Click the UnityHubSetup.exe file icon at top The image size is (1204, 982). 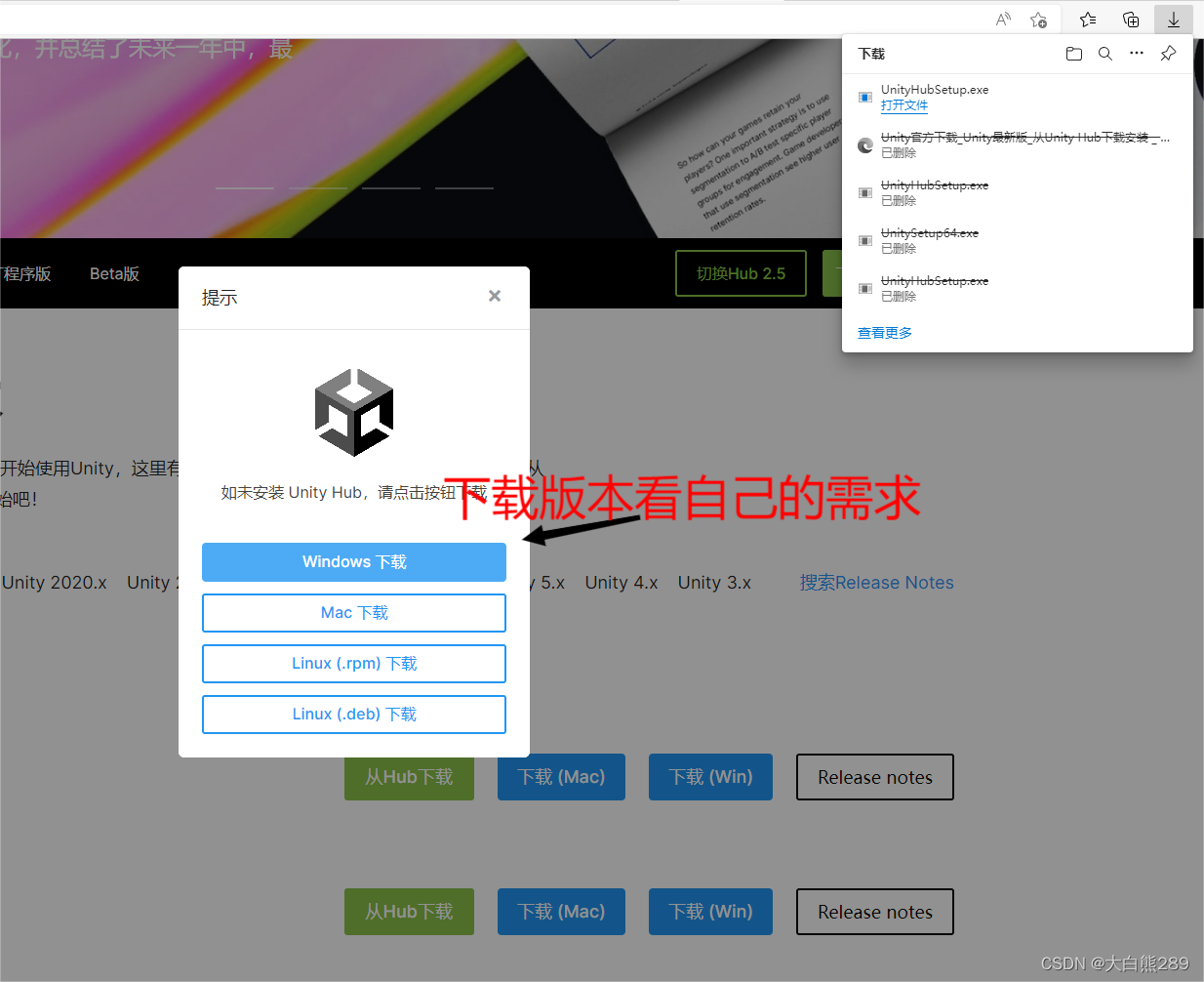865,97
